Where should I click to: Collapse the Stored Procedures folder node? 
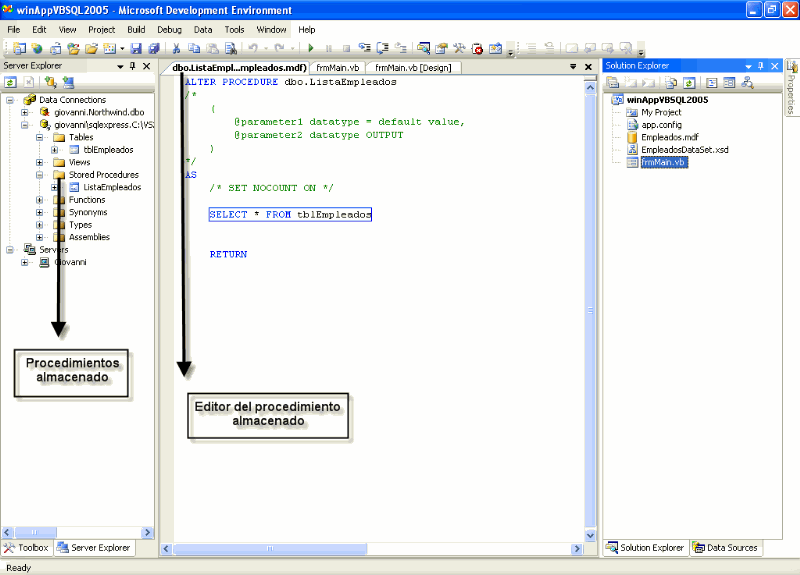[x=39, y=175]
